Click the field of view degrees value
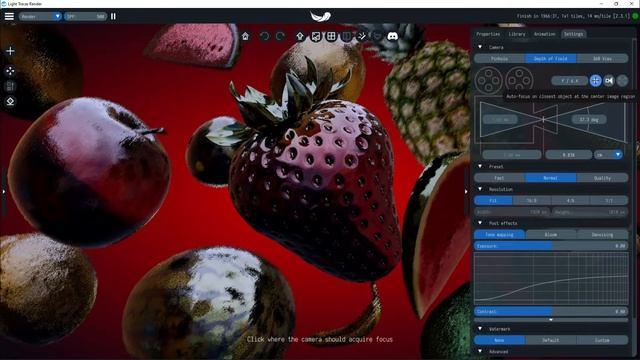Image resolution: width=640 pixels, height=360 pixels. [x=589, y=120]
